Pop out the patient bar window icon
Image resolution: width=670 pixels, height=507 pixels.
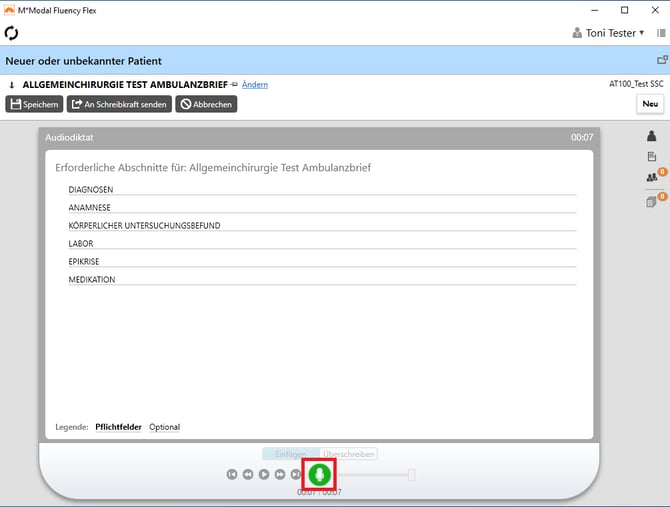(661, 61)
